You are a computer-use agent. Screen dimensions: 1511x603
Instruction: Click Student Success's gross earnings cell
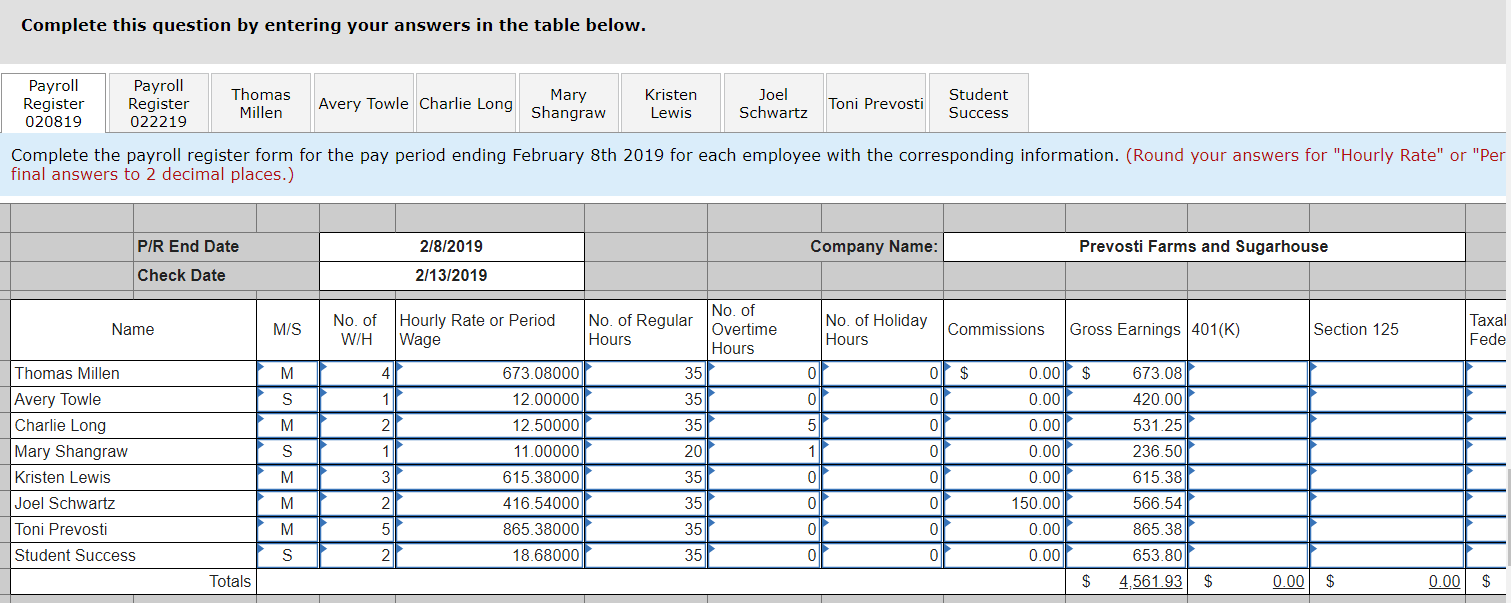click(1126, 556)
